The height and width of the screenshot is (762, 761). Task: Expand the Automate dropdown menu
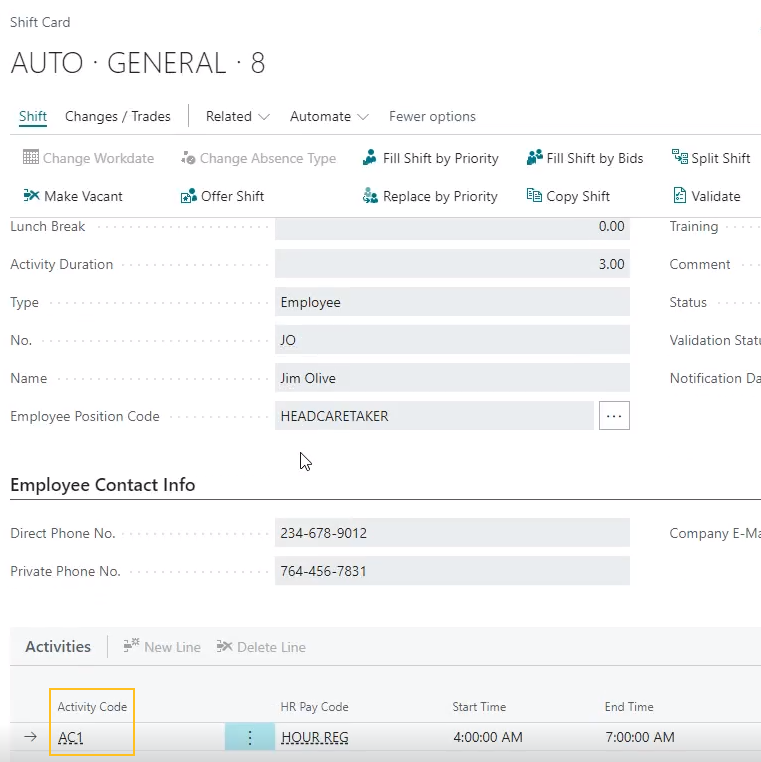pyautogui.click(x=329, y=116)
